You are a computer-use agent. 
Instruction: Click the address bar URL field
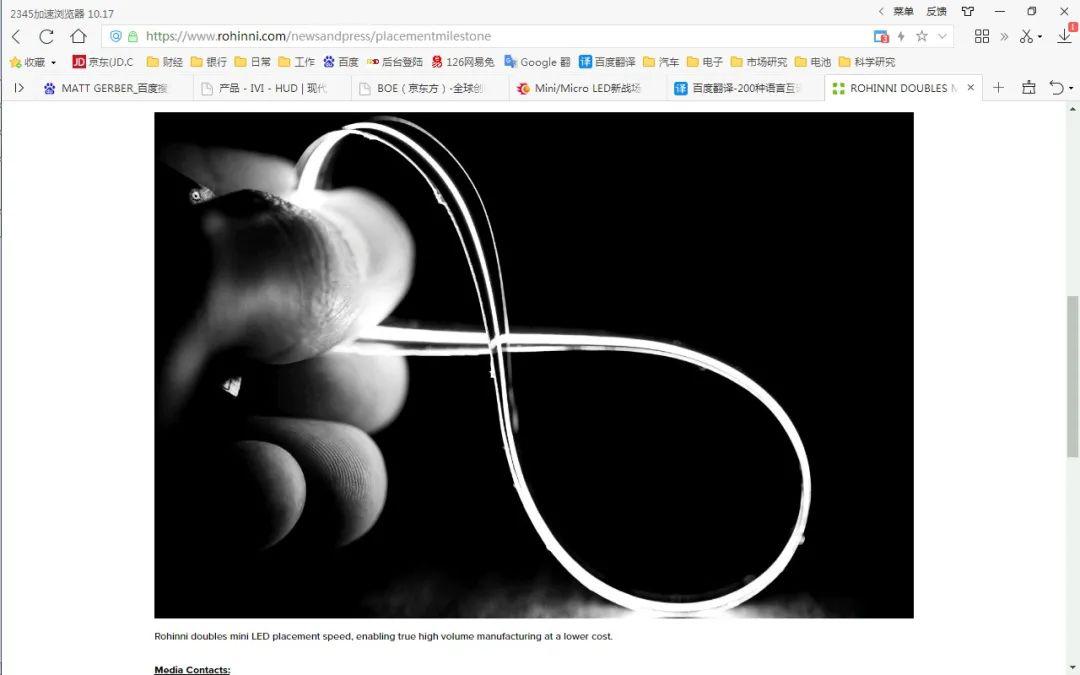point(500,36)
